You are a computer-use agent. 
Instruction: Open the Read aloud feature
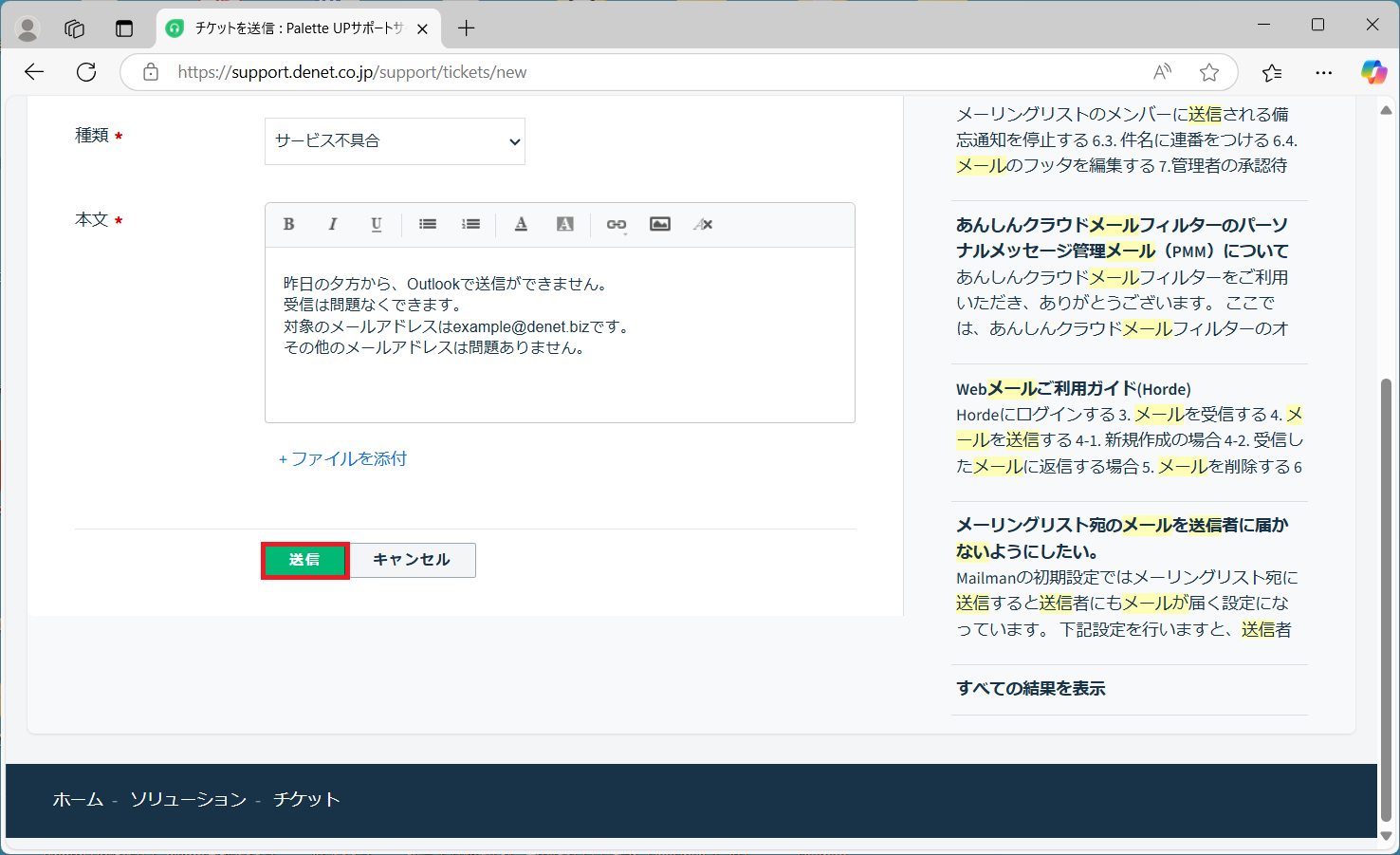(1162, 72)
